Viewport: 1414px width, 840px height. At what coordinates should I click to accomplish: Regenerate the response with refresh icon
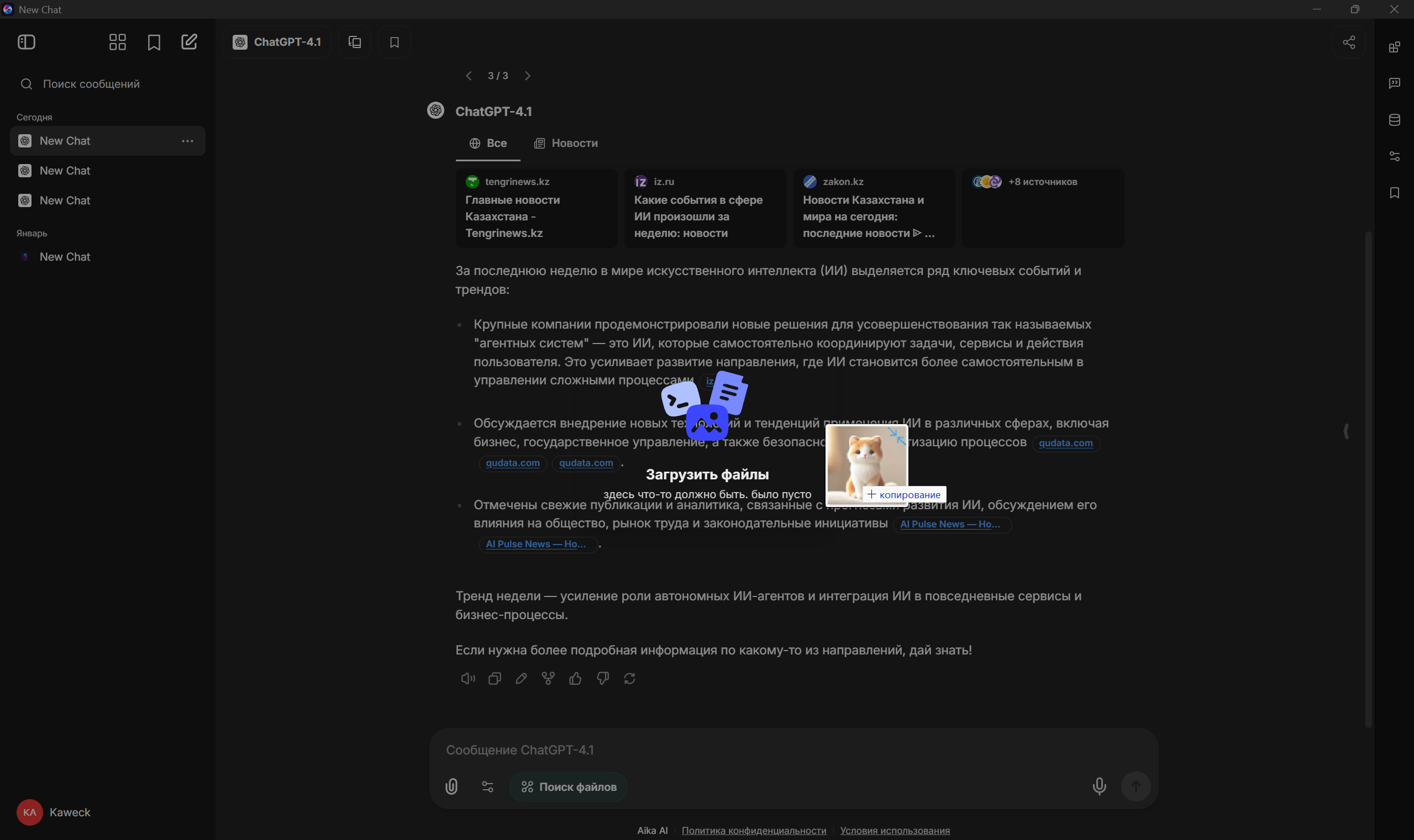tap(629, 678)
